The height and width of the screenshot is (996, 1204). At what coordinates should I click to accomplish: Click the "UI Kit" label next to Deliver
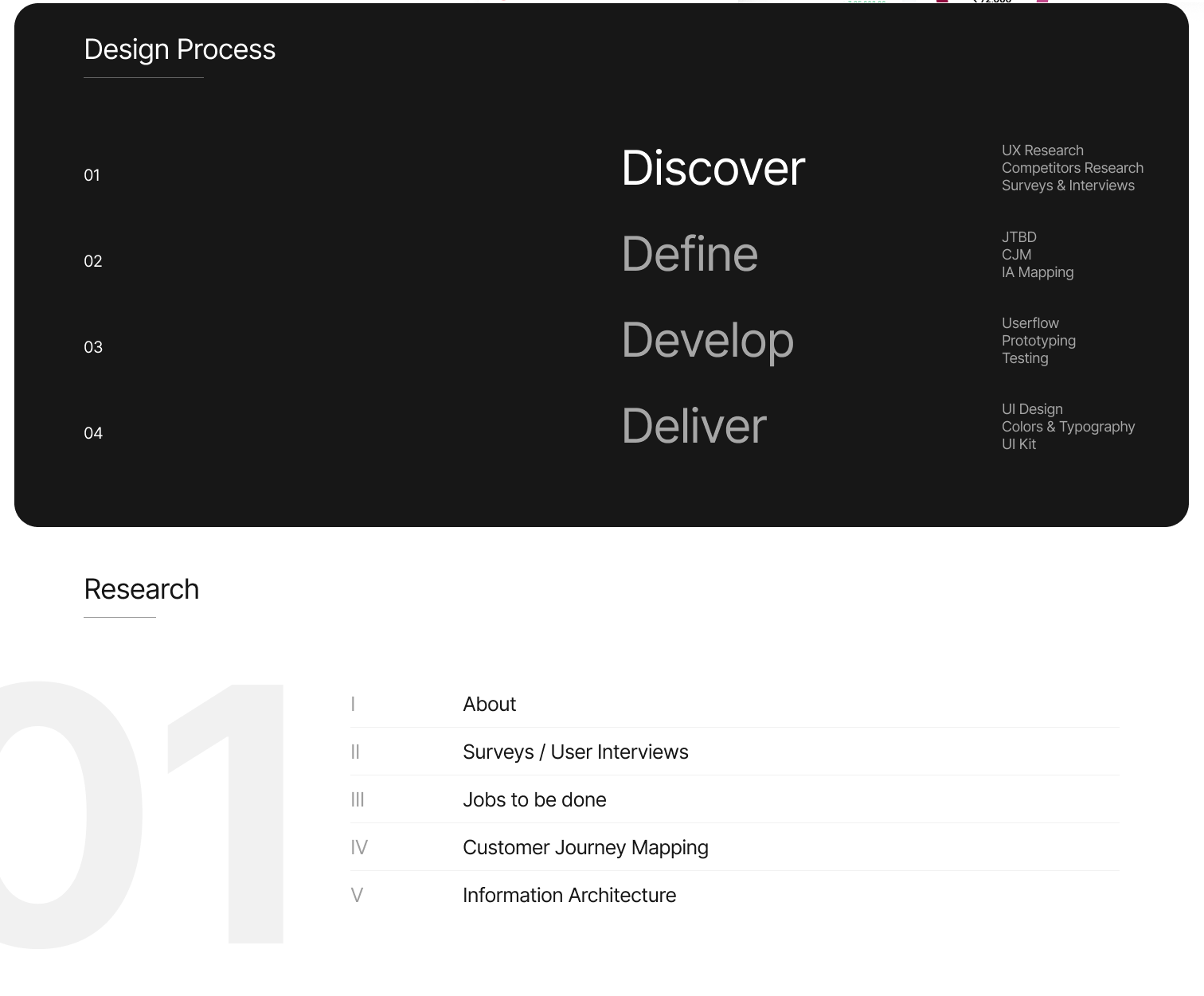(1018, 444)
